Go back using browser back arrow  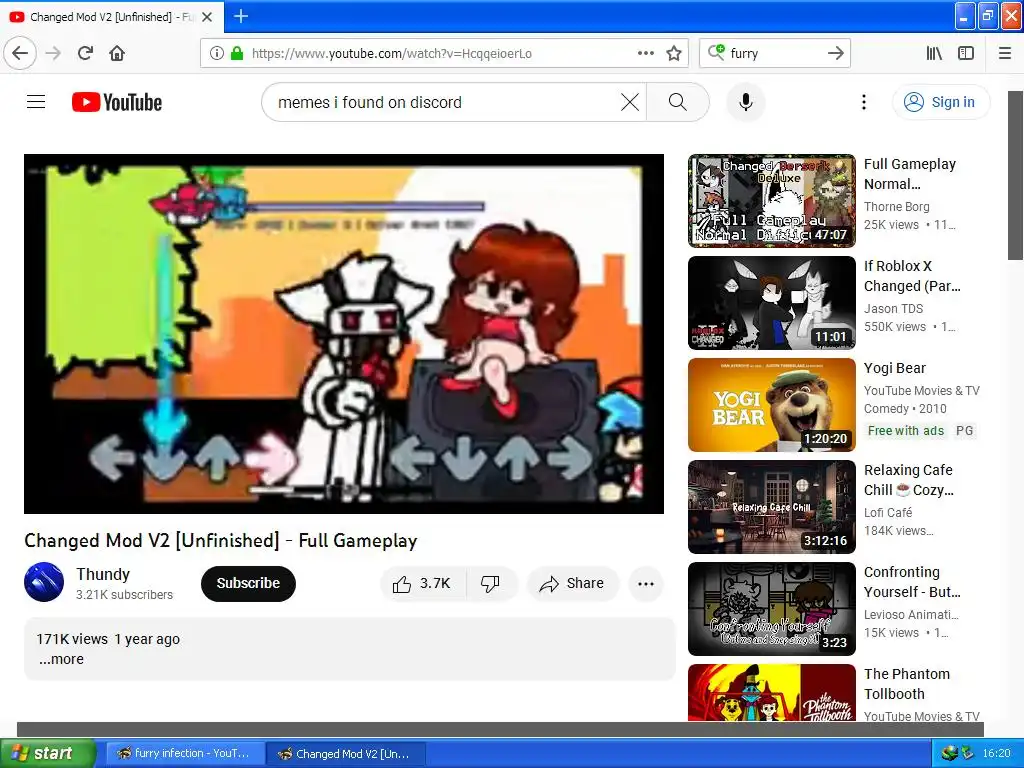[x=20, y=54]
